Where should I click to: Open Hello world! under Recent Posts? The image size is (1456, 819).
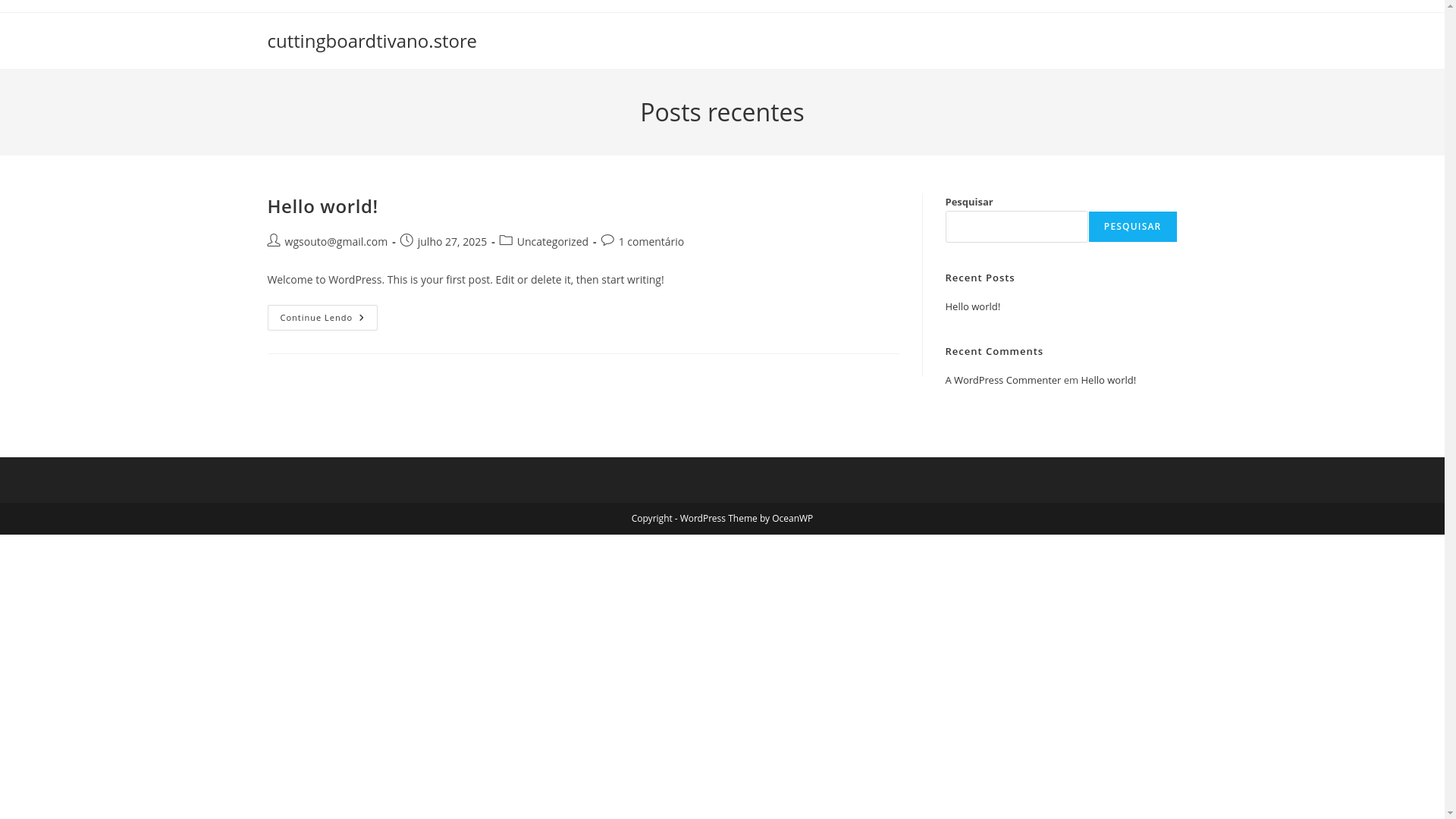coord(972,306)
